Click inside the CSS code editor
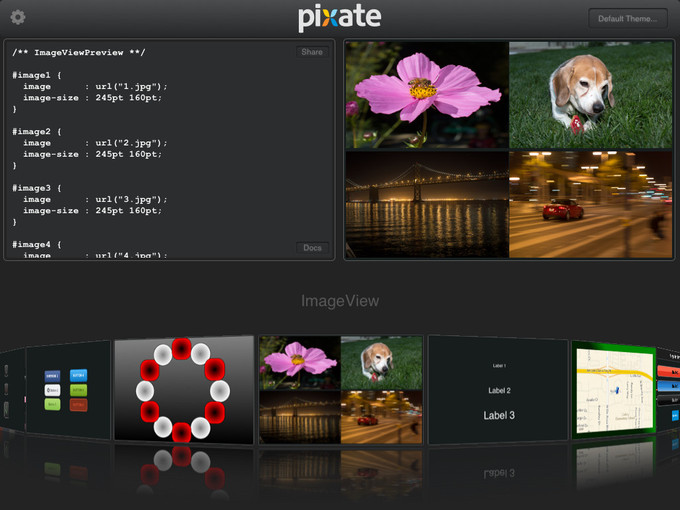The image size is (680, 510). (x=169, y=150)
